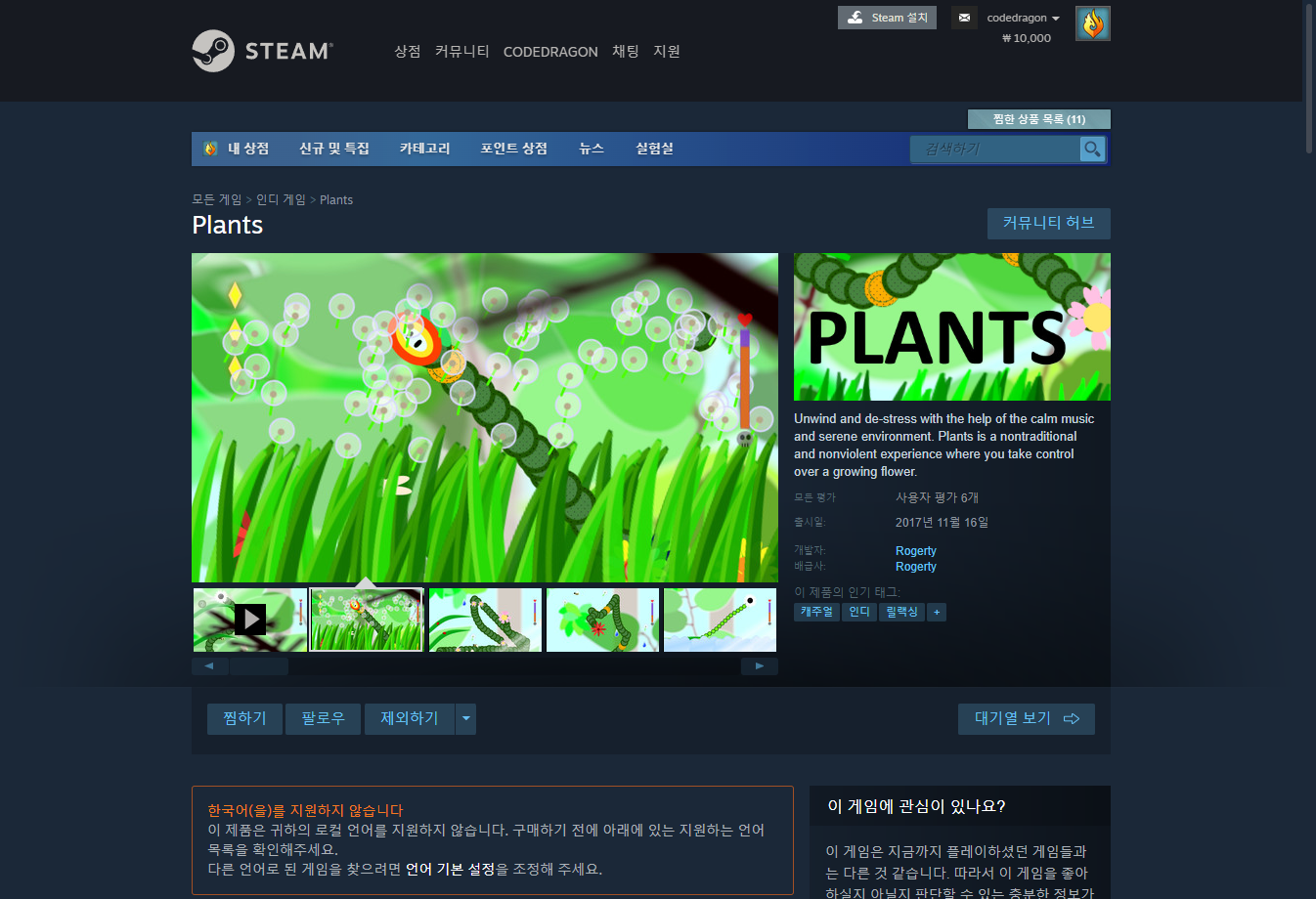Screen dimensions: 1316x899
Task: Open the 신규 및 특집 tab
Action: pos(334,149)
